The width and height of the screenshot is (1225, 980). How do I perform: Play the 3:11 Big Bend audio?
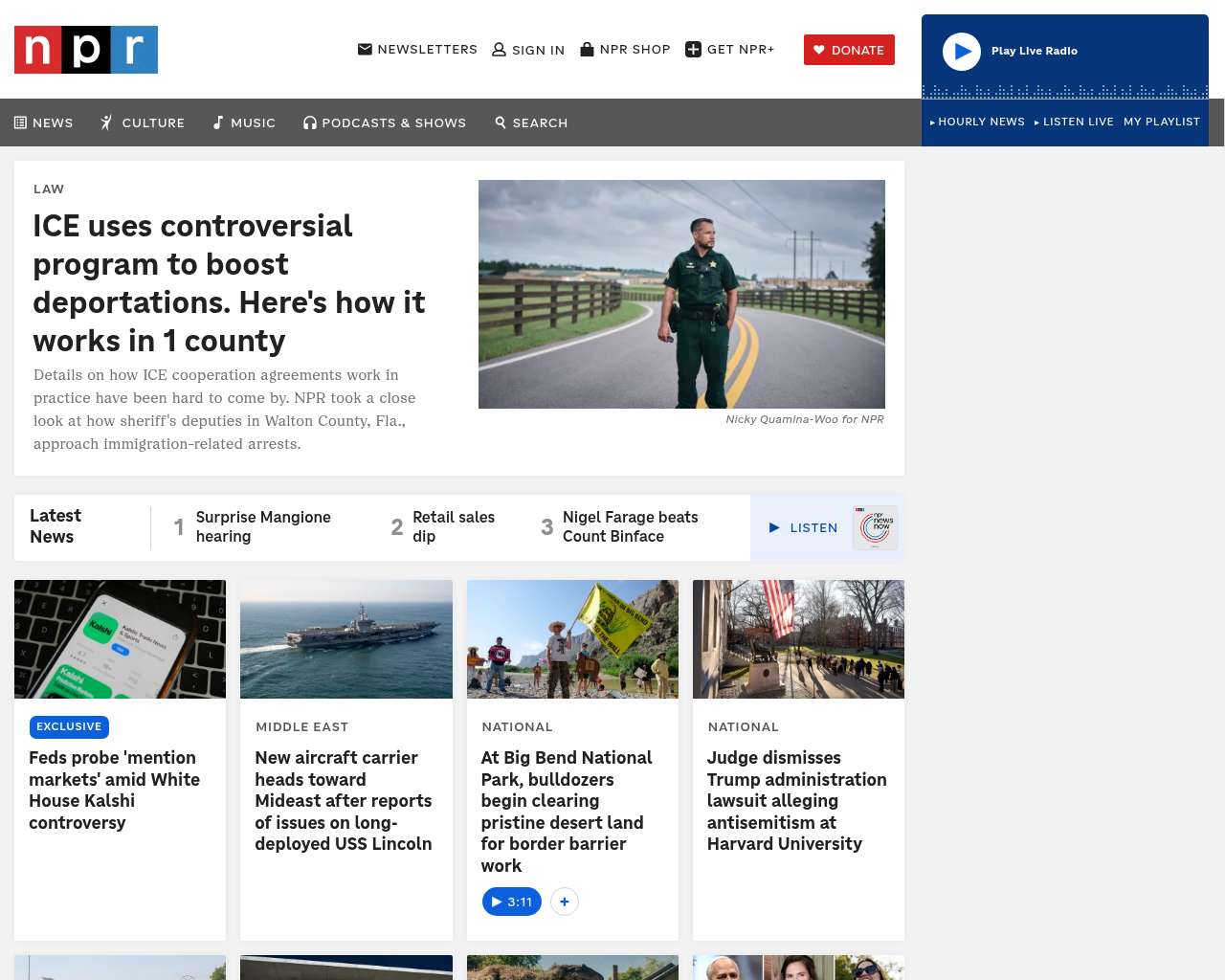[x=512, y=902]
